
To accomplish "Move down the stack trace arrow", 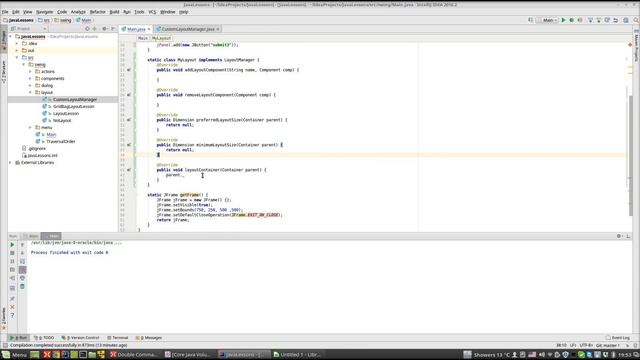I will pos(22,253).
